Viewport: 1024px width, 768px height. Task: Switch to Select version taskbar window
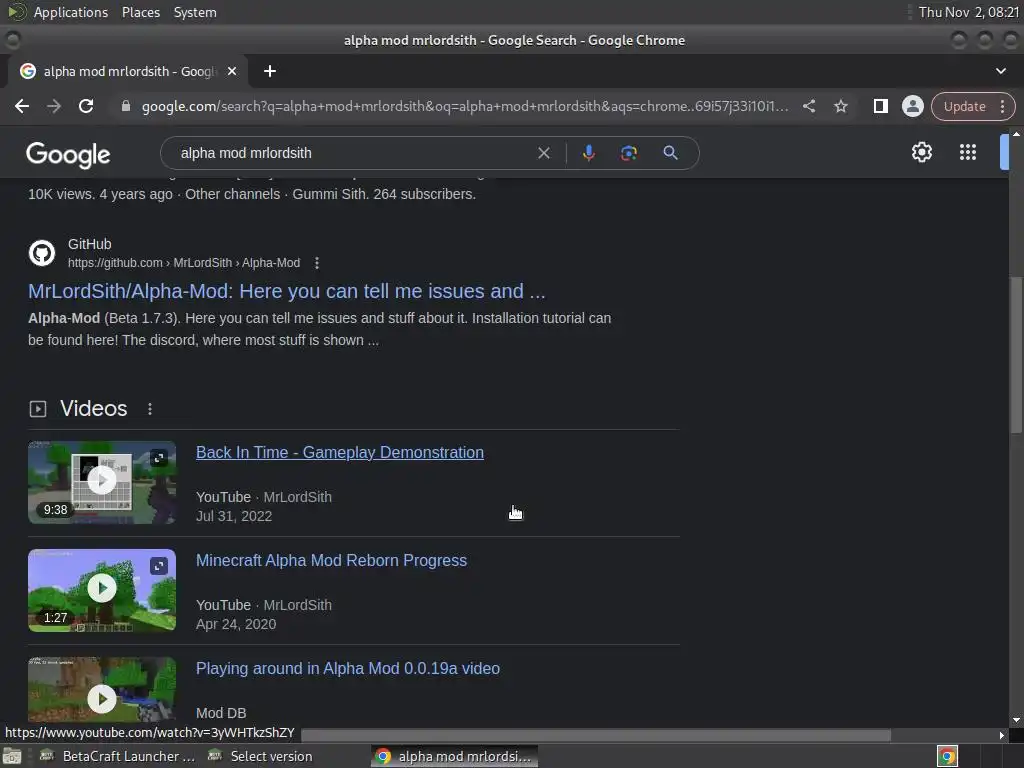point(261,756)
